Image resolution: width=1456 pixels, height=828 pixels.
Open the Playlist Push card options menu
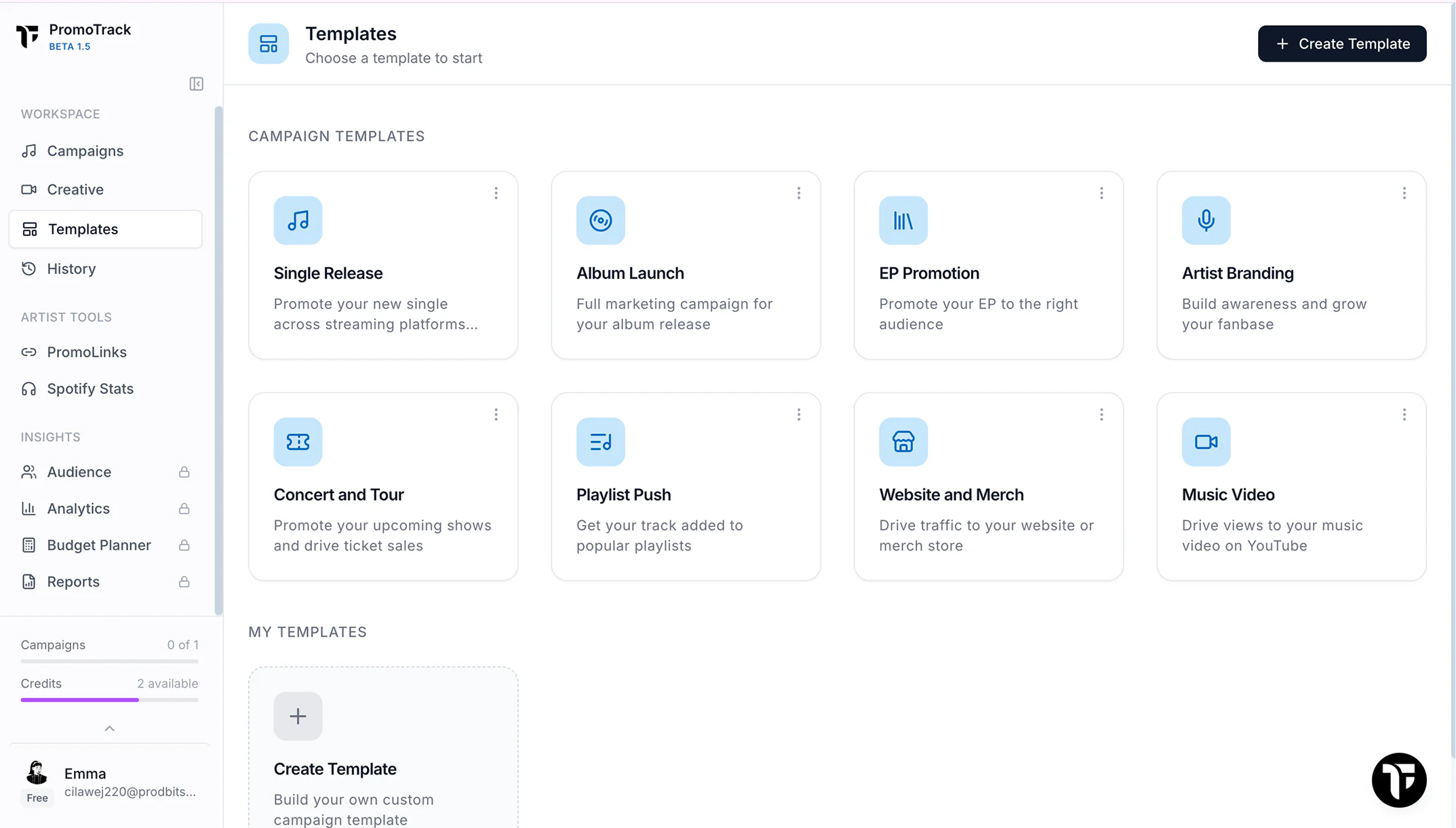[x=799, y=414]
